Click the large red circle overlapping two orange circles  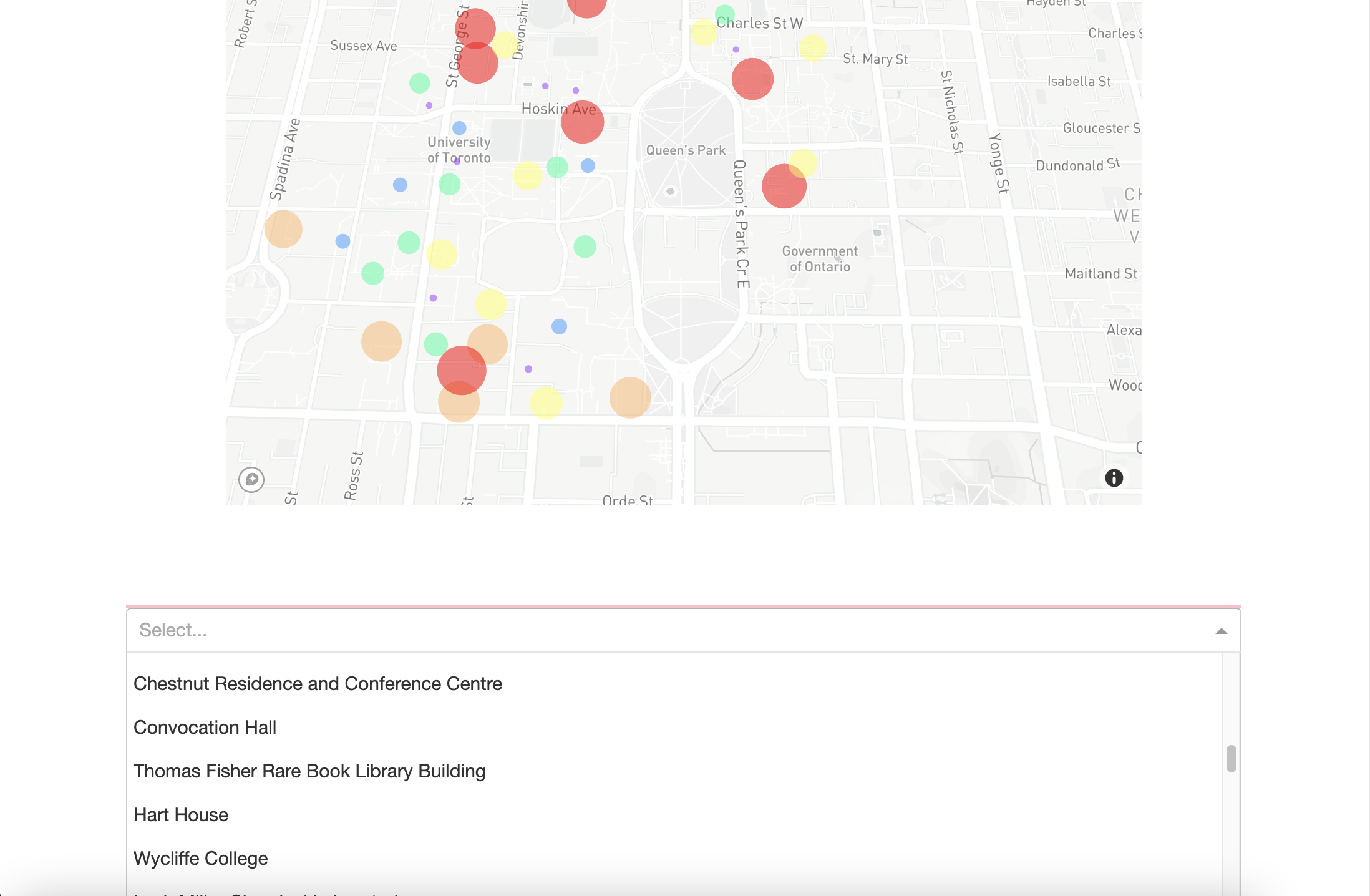pos(461,370)
